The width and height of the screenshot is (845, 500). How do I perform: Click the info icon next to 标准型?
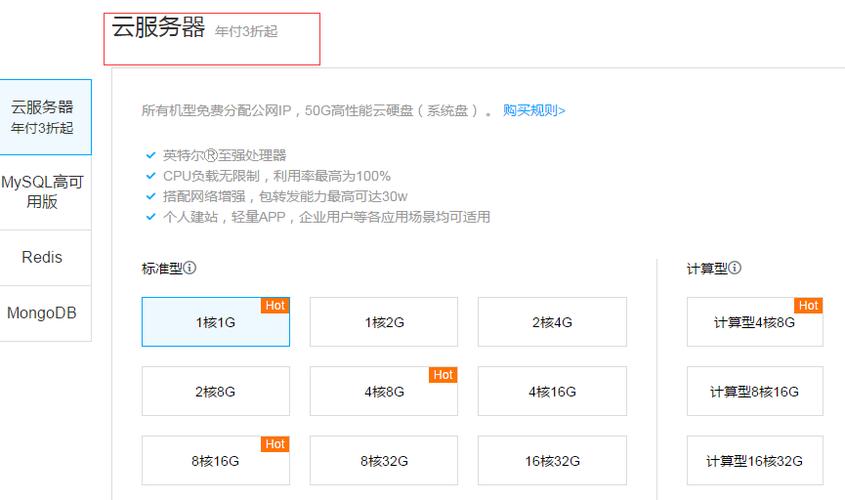[190, 268]
